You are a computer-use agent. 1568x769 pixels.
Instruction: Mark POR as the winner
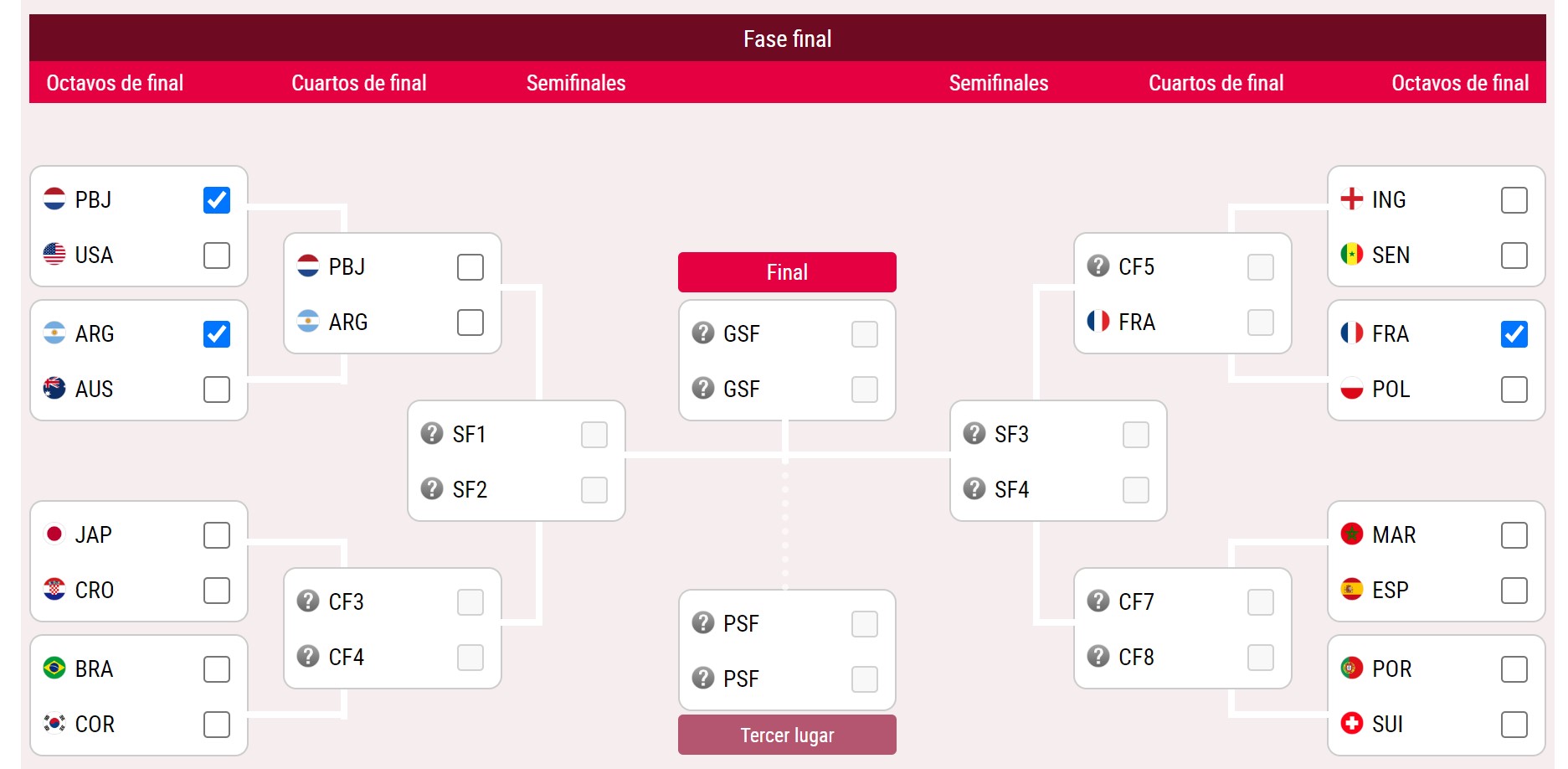click(x=1514, y=669)
